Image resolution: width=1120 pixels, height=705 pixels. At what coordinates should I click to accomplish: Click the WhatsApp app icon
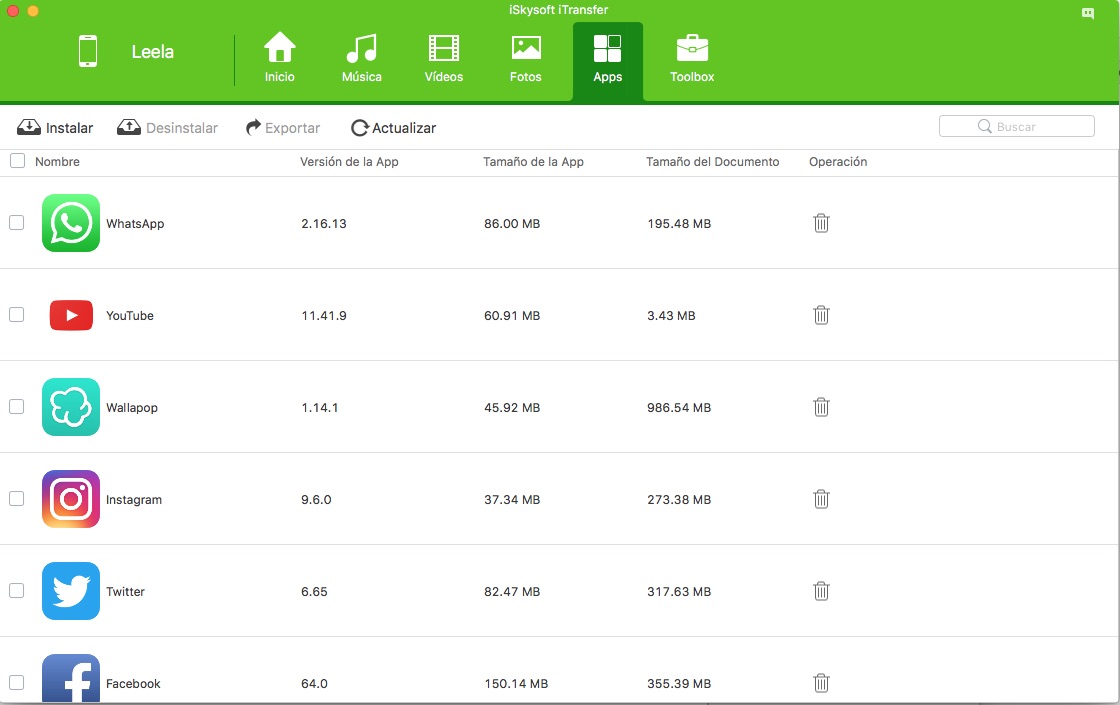(x=71, y=223)
